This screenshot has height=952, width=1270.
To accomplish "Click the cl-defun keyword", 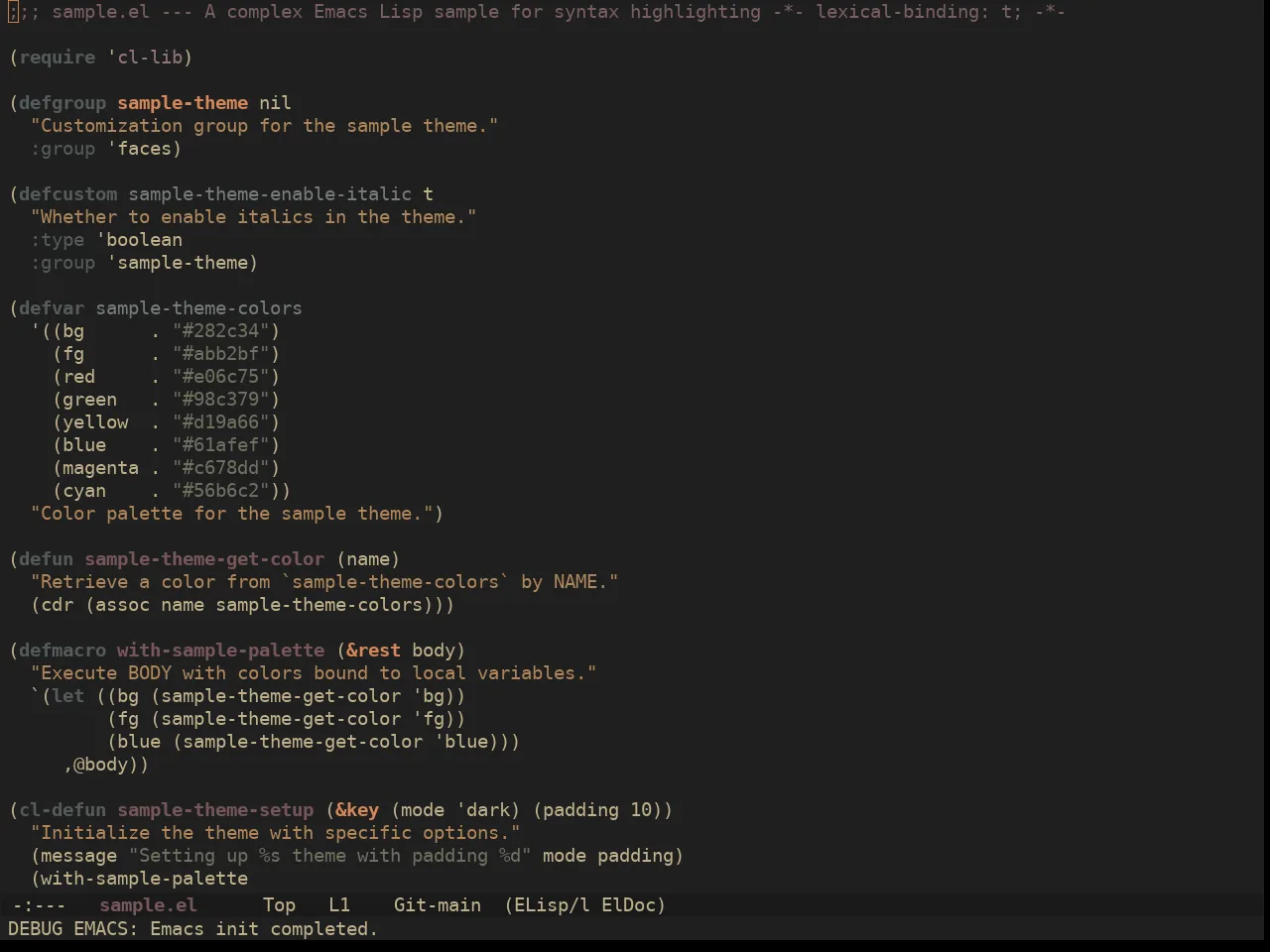I will (x=63, y=810).
